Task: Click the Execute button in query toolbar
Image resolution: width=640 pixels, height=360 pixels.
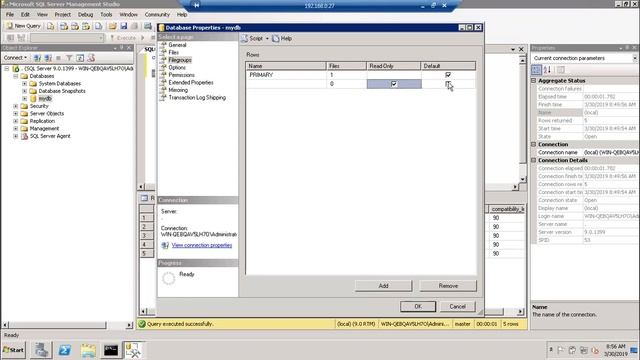Action: [x=122, y=38]
